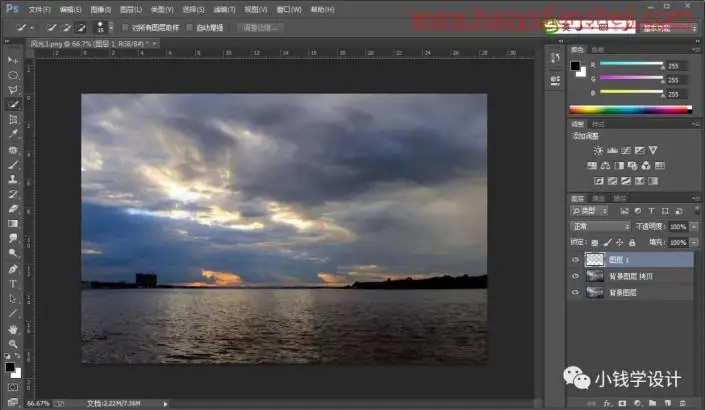Select the Brush tool in left toolbar

tap(13, 165)
